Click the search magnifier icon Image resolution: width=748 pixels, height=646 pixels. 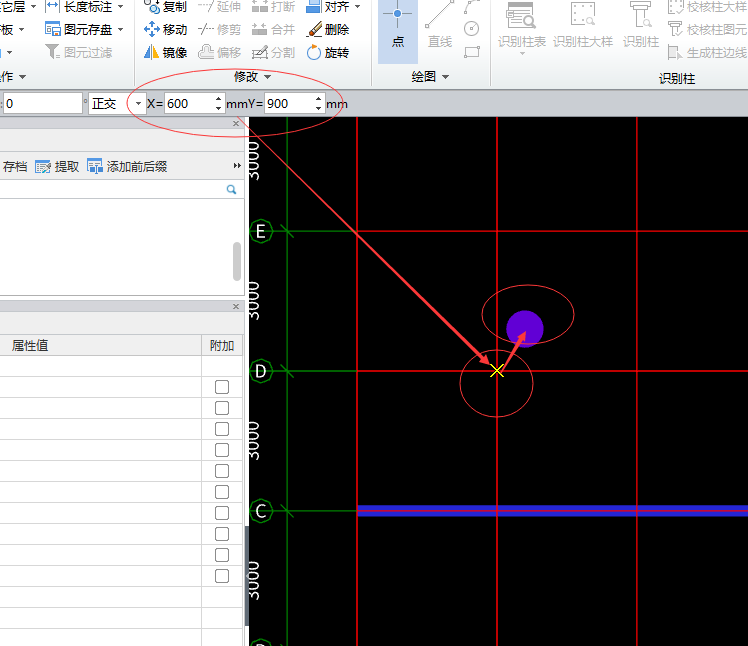pyautogui.click(x=231, y=189)
